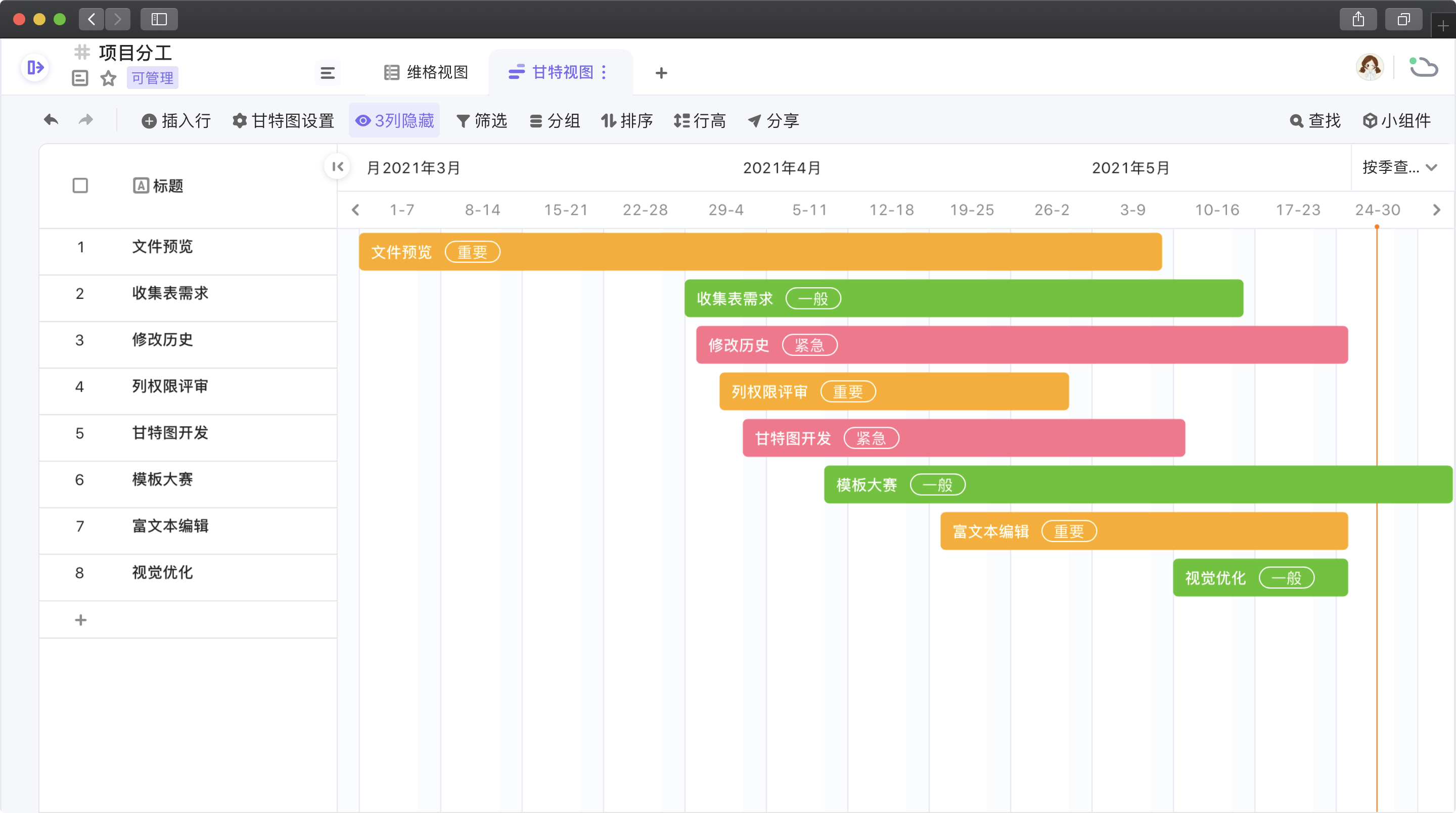The height and width of the screenshot is (813, 1456).
Task: Open 甘特图设置 settings
Action: 283,120
